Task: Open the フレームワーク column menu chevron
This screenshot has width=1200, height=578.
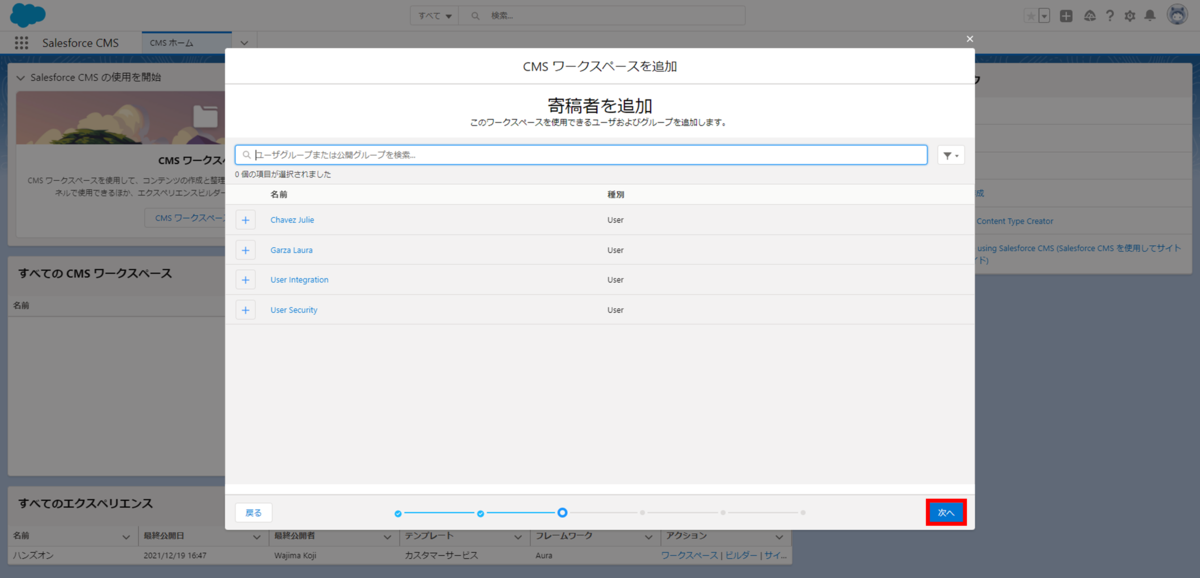Action: pyautogui.click(x=648, y=536)
